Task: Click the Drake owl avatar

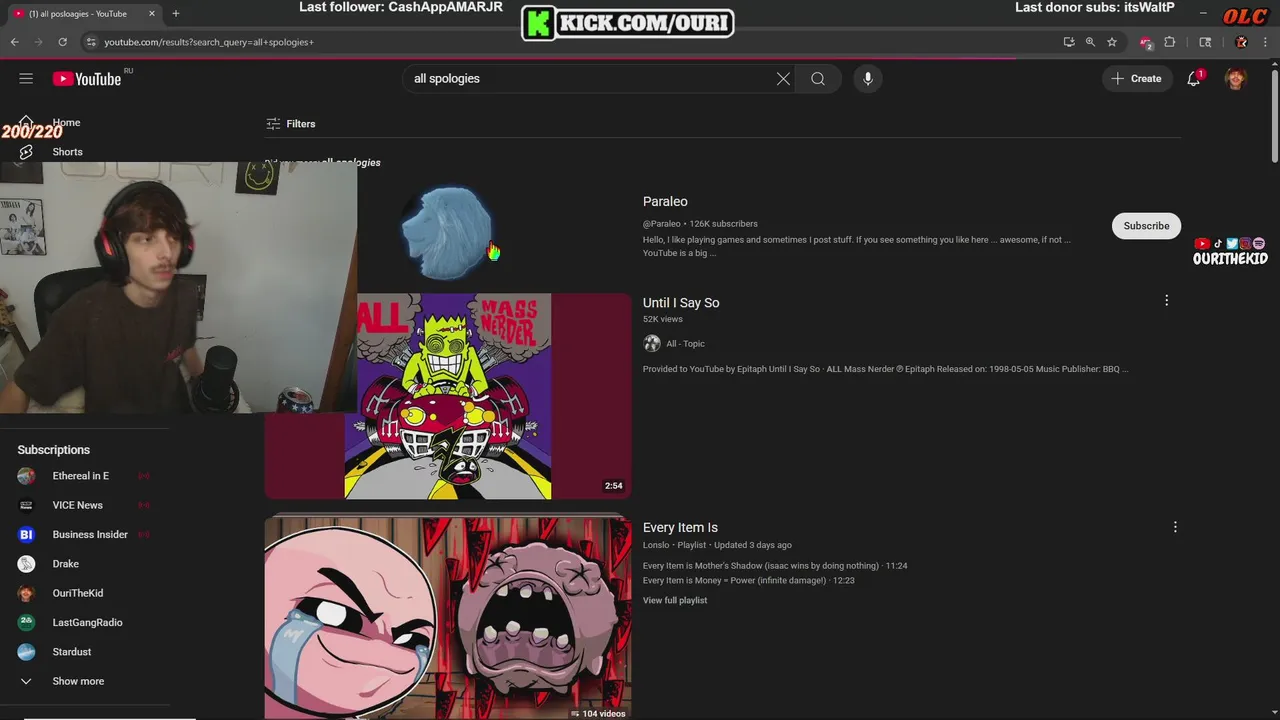Action: (x=26, y=564)
